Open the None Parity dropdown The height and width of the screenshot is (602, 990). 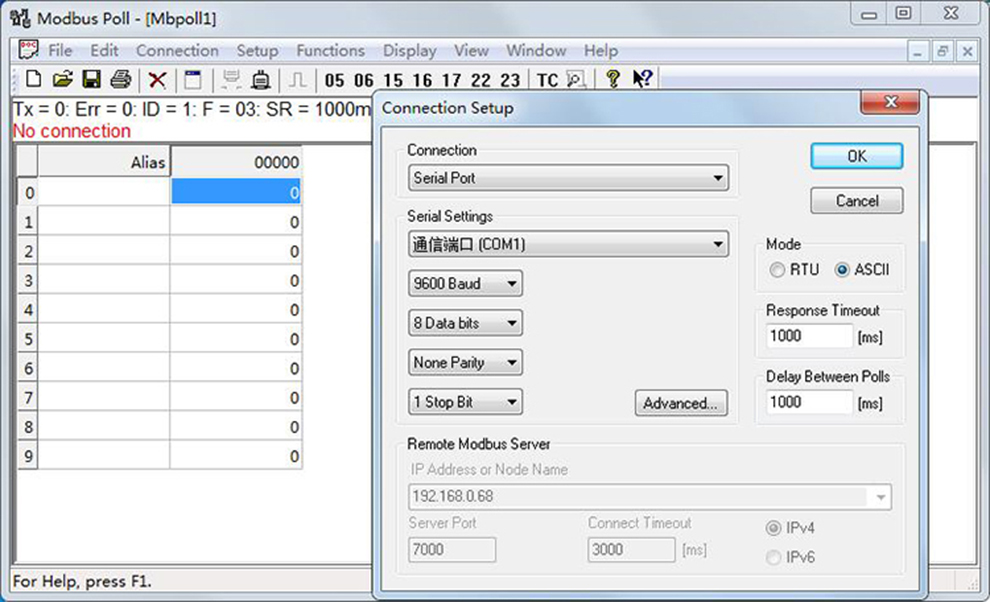coord(465,363)
